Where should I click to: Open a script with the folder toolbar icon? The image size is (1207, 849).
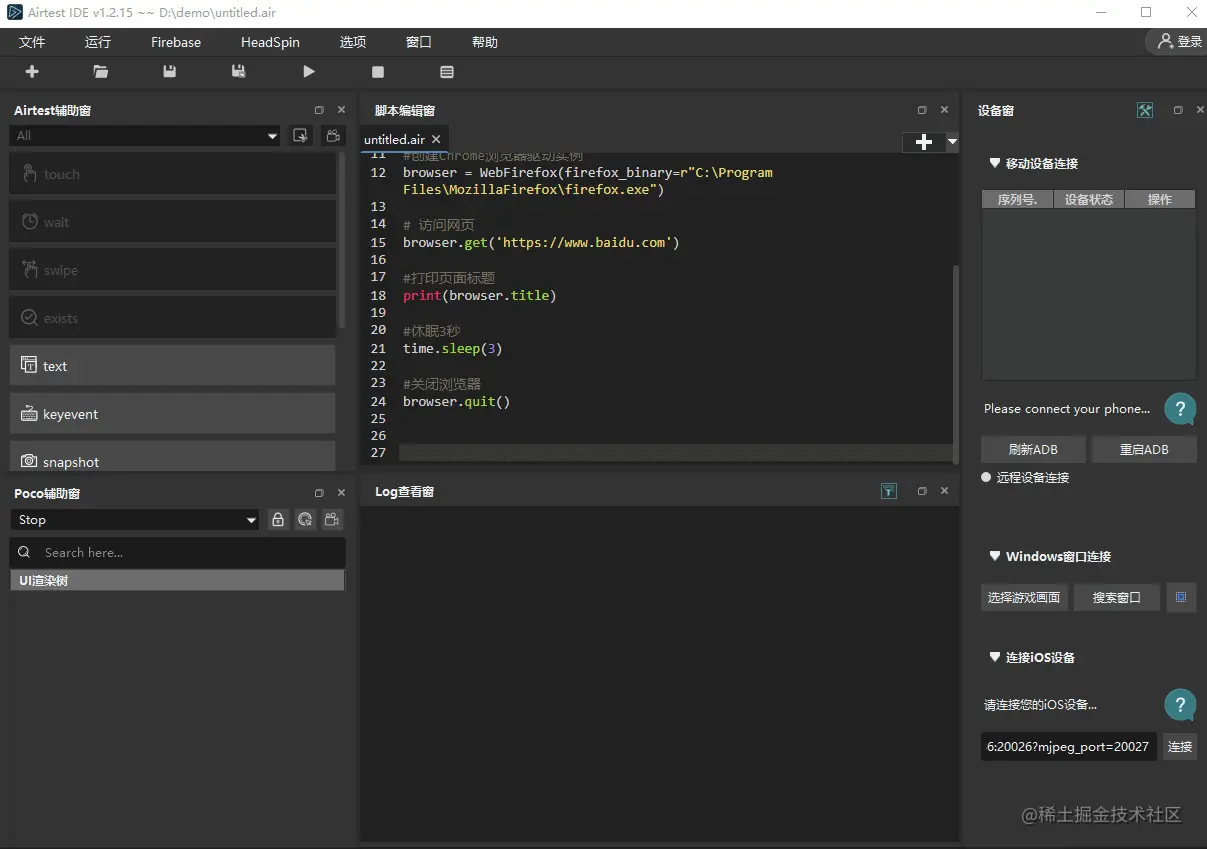[x=101, y=72]
